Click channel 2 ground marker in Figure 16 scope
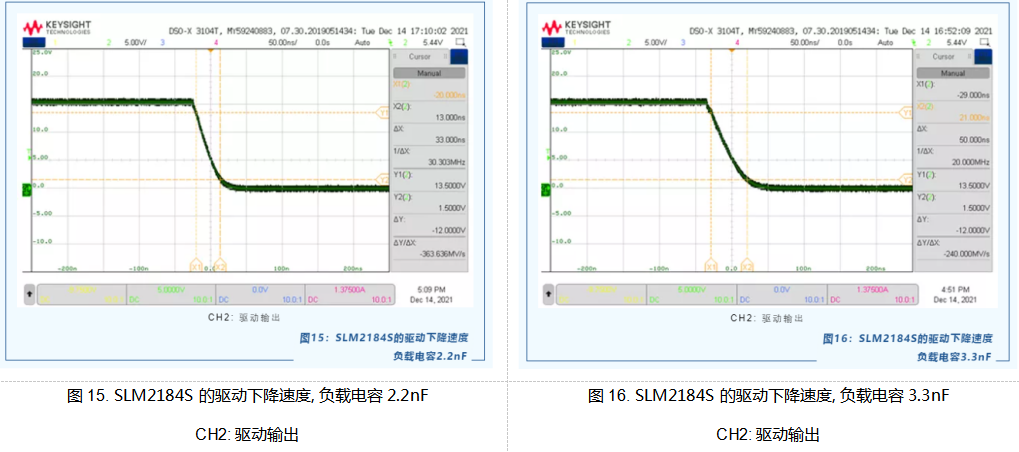This screenshot has width=1019, height=452. pyautogui.click(x=545, y=189)
